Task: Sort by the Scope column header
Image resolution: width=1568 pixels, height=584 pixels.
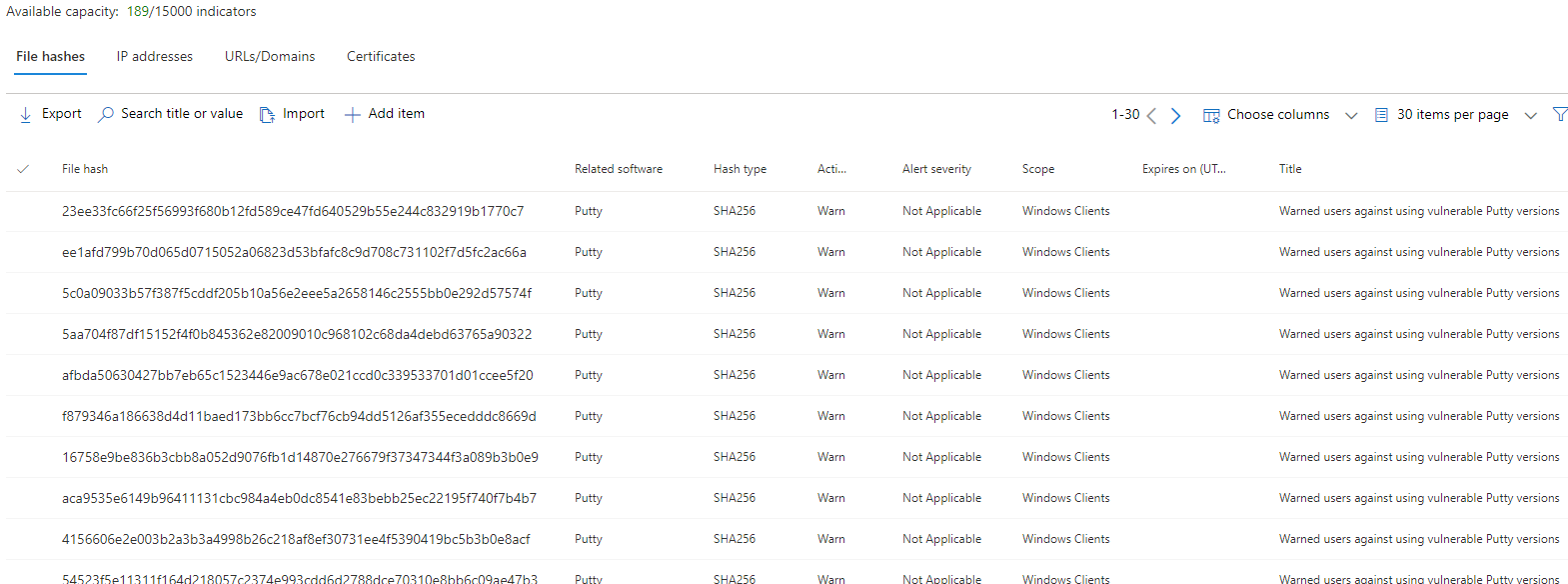Action: click(x=1038, y=169)
